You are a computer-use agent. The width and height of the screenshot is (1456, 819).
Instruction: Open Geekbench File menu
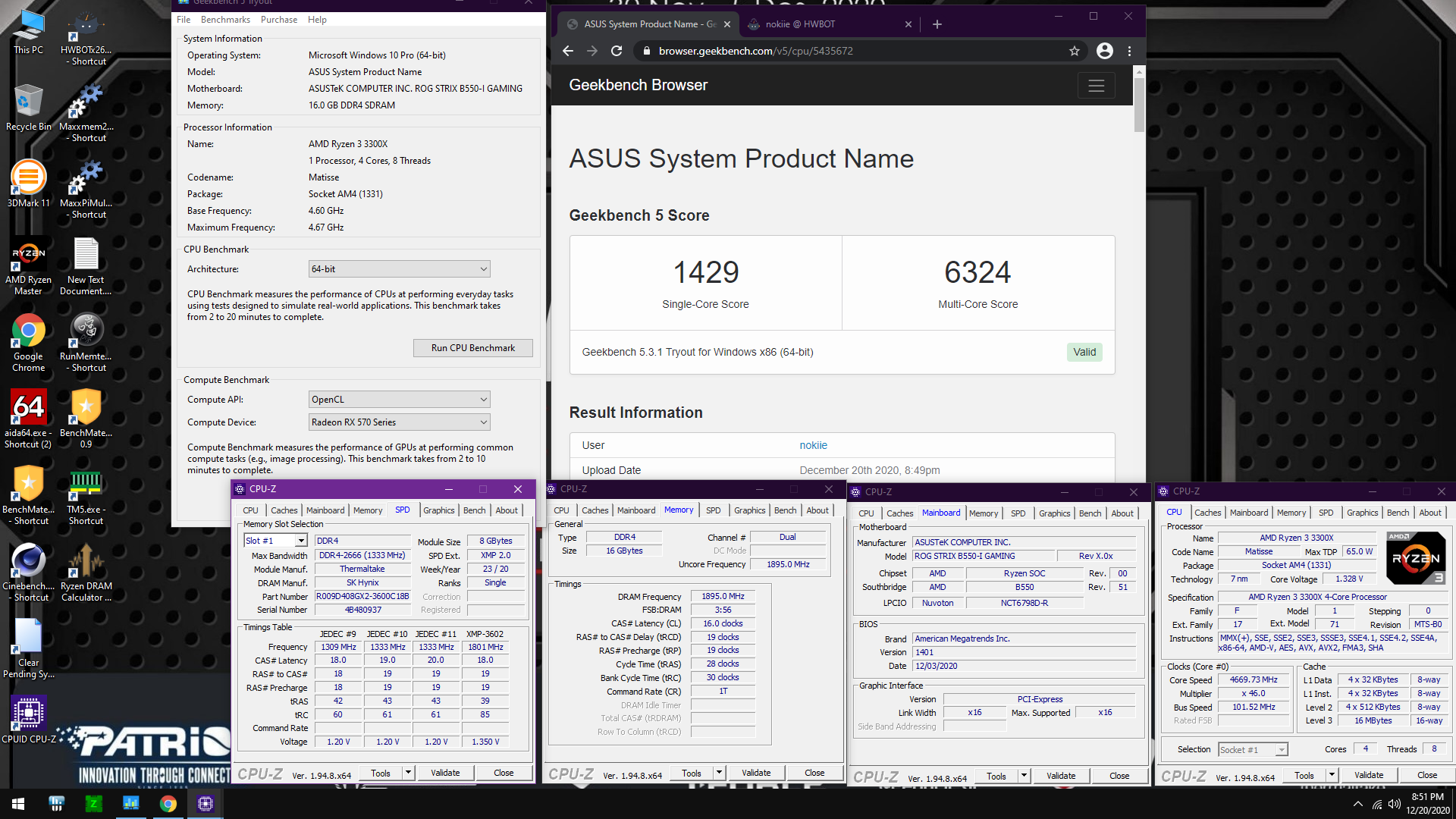pyautogui.click(x=184, y=20)
